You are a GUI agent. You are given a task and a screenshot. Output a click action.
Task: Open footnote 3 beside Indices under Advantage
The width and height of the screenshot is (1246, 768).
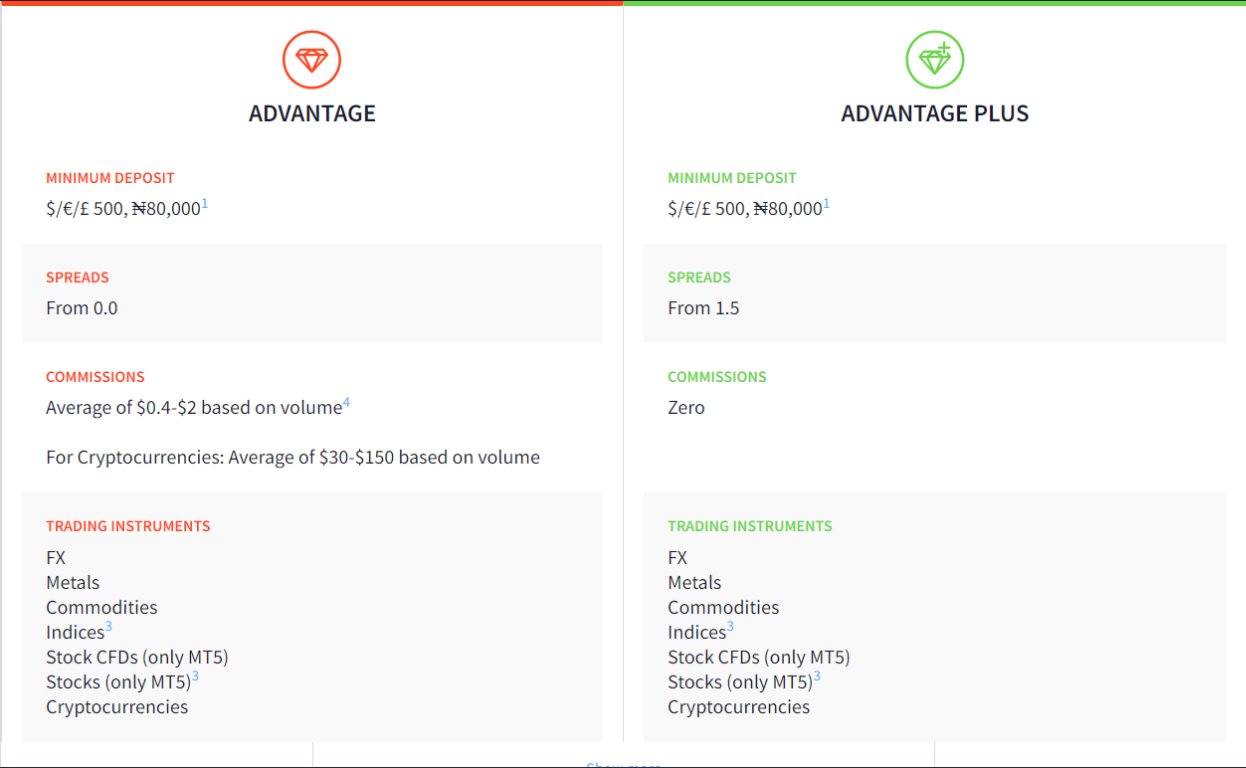(109, 628)
